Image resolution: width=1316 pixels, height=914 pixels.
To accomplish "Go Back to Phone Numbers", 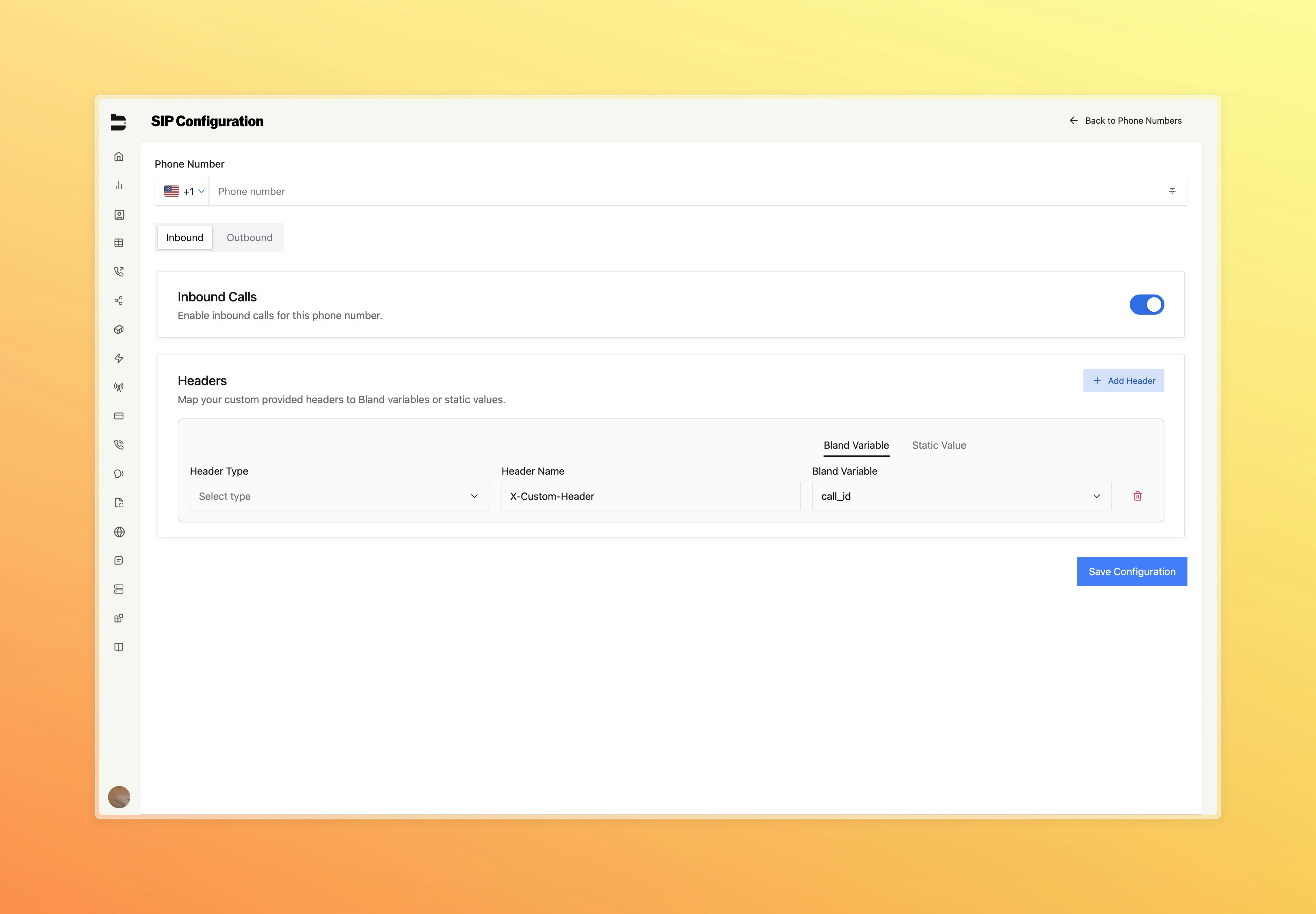I will [1125, 121].
